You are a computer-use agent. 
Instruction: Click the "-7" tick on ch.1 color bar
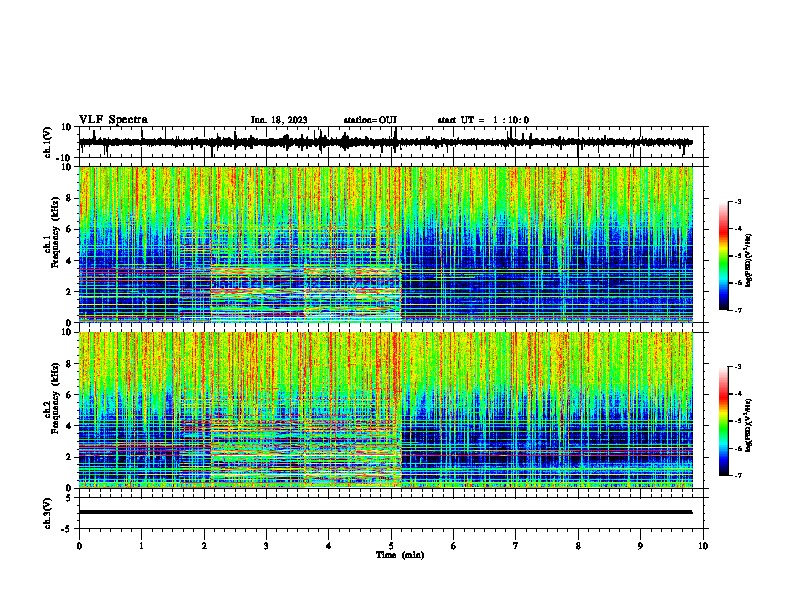click(x=737, y=310)
